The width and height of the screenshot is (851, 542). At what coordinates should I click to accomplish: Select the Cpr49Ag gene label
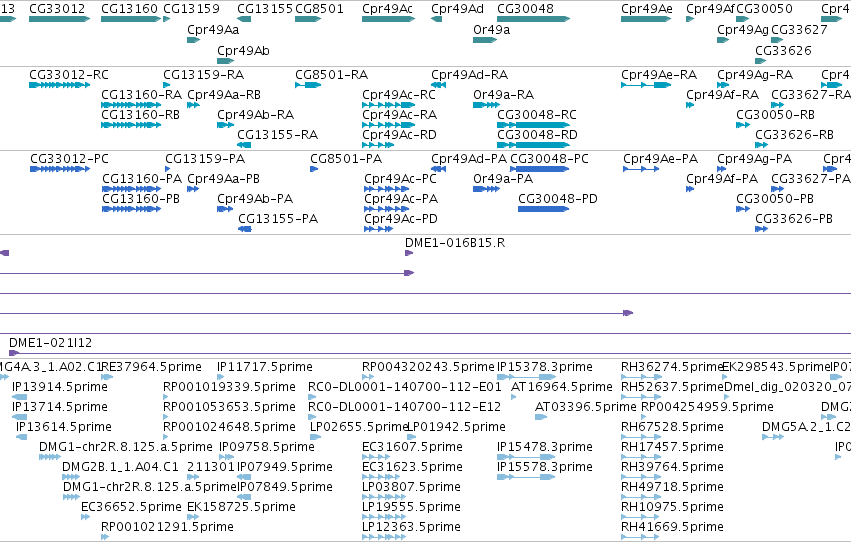(x=742, y=30)
